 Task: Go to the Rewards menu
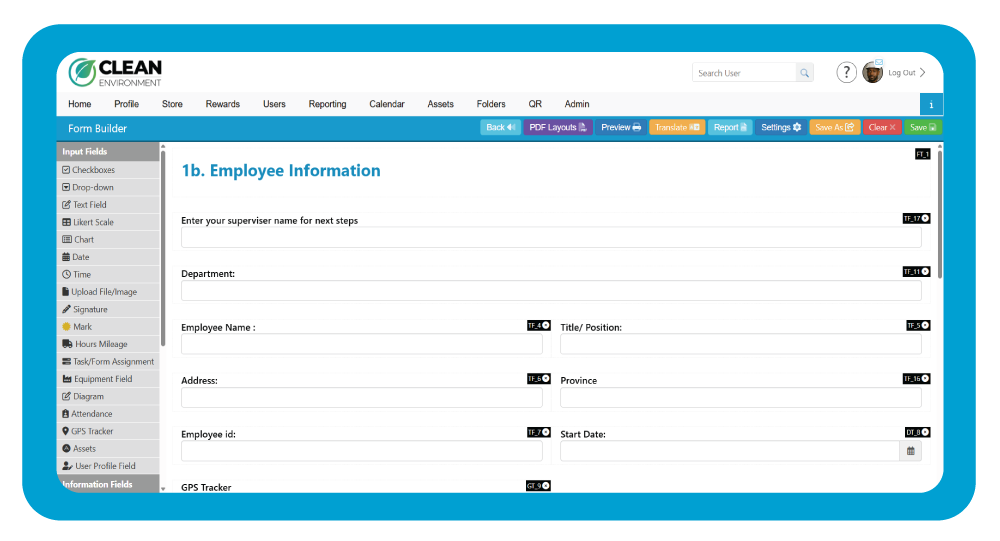(223, 104)
